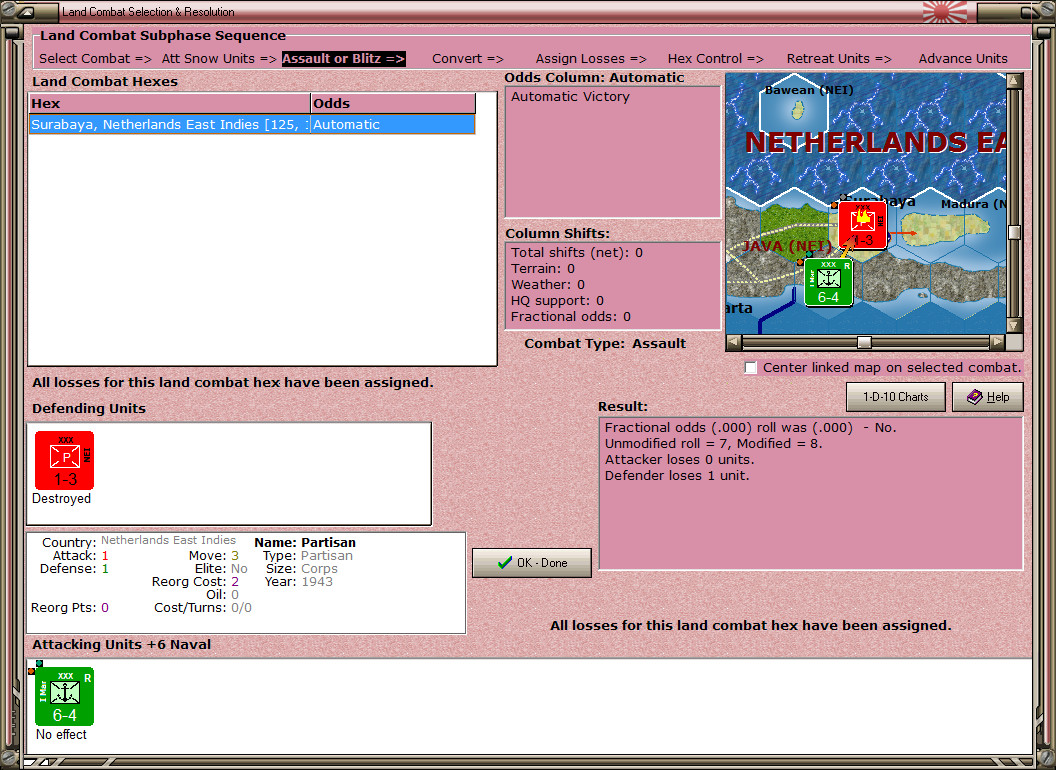Click Total shifts (net): 0 line
The image size is (1056, 770).
576,253
